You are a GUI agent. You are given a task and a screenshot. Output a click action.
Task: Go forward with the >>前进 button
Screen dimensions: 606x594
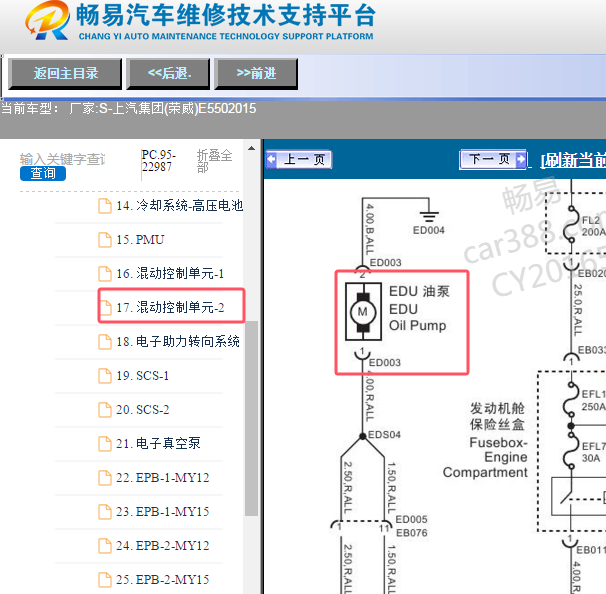(x=256, y=73)
